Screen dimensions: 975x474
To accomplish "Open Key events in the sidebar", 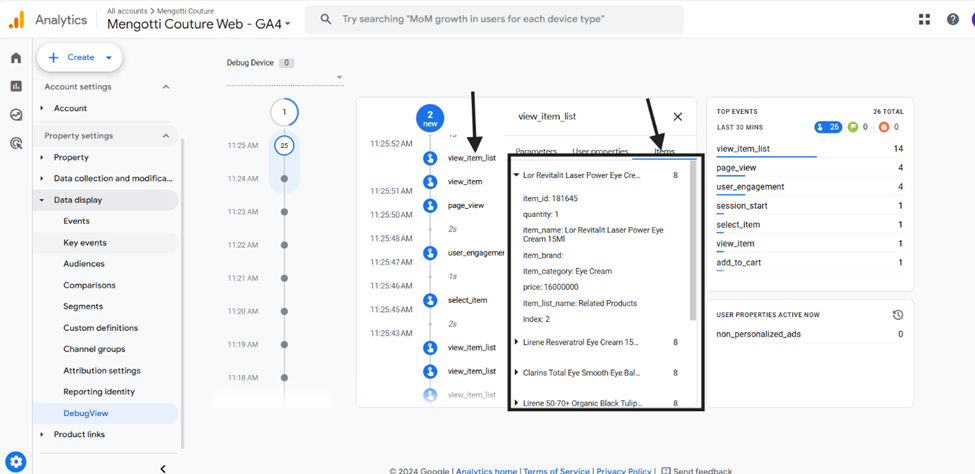I will point(85,243).
